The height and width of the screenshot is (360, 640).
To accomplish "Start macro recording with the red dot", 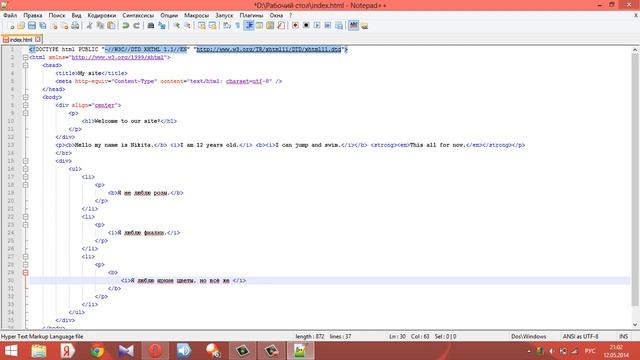I will pos(295,26).
